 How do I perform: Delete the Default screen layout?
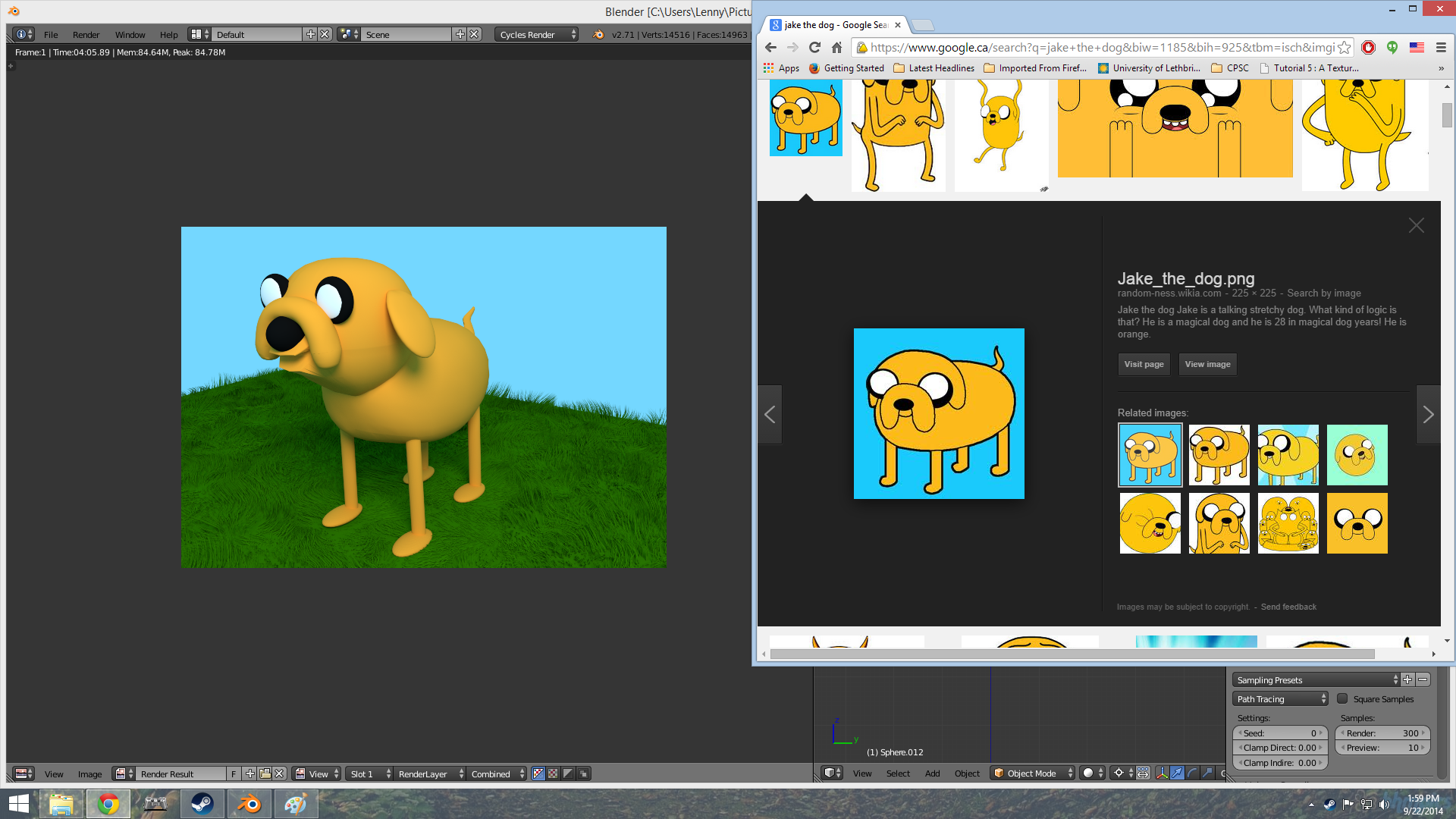tap(325, 34)
